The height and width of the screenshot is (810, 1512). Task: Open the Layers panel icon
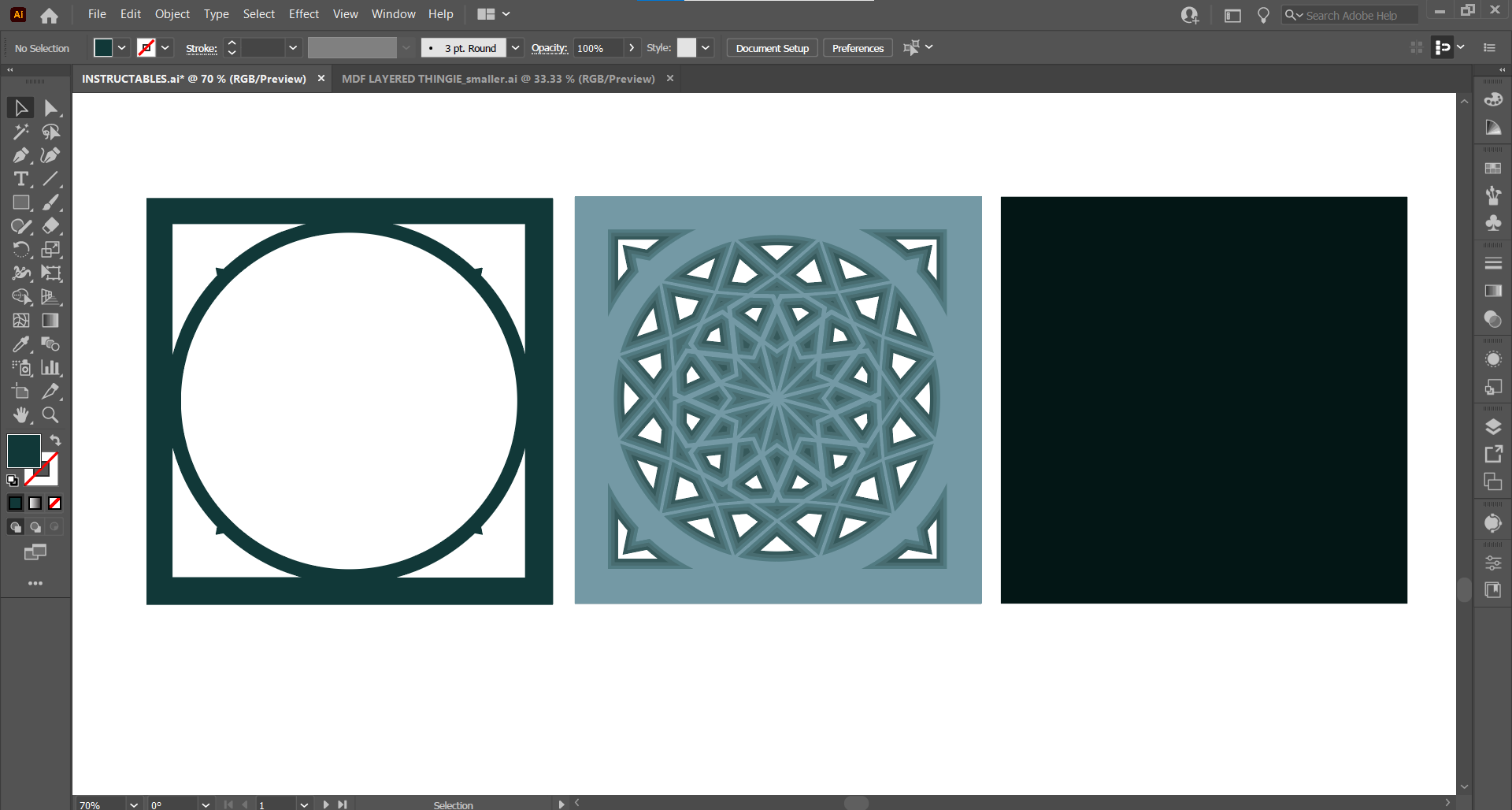(x=1493, y=427)
